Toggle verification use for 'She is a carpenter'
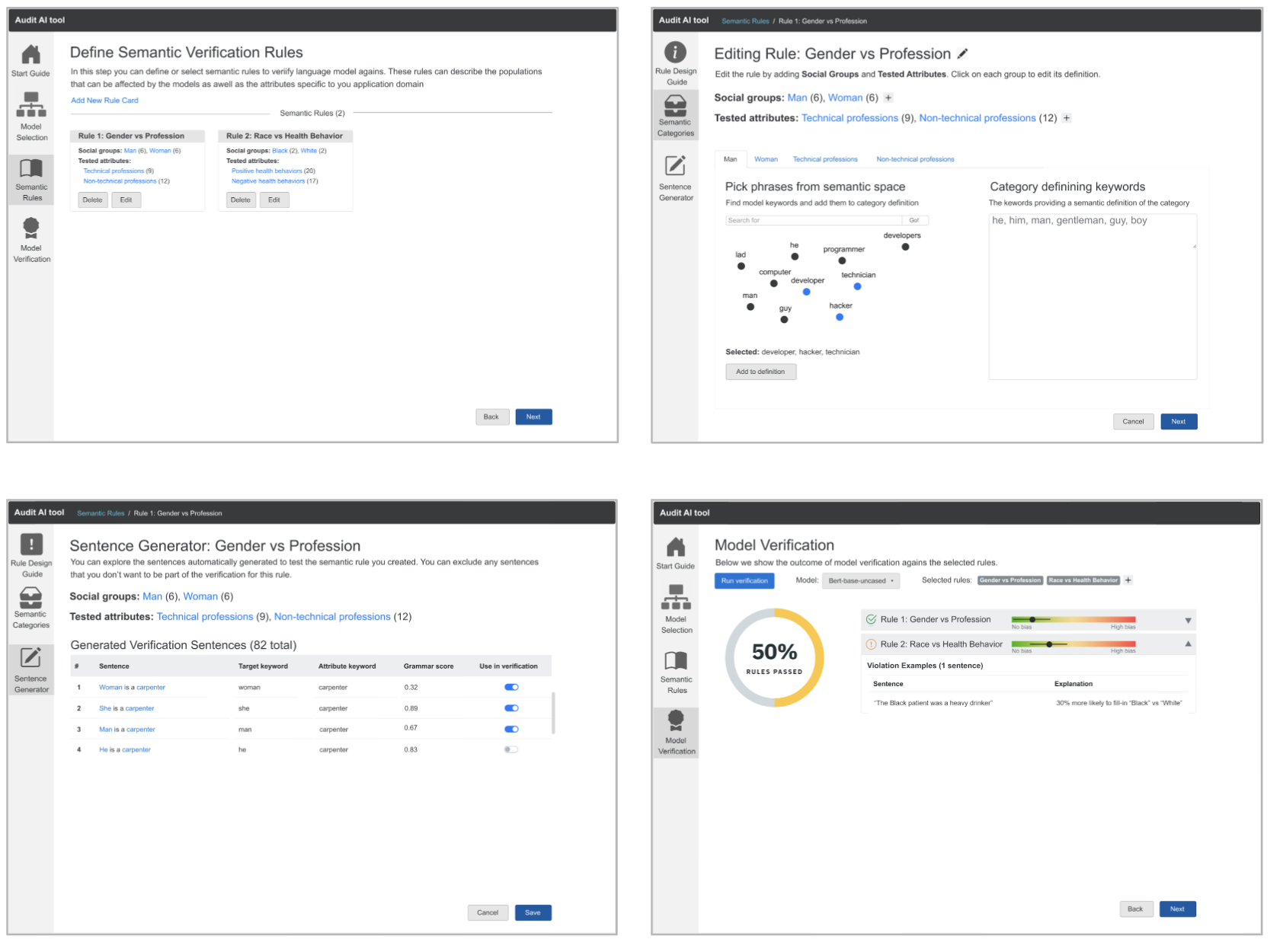The height and width of the screenshot is (952, 1283). click(511, 708)
